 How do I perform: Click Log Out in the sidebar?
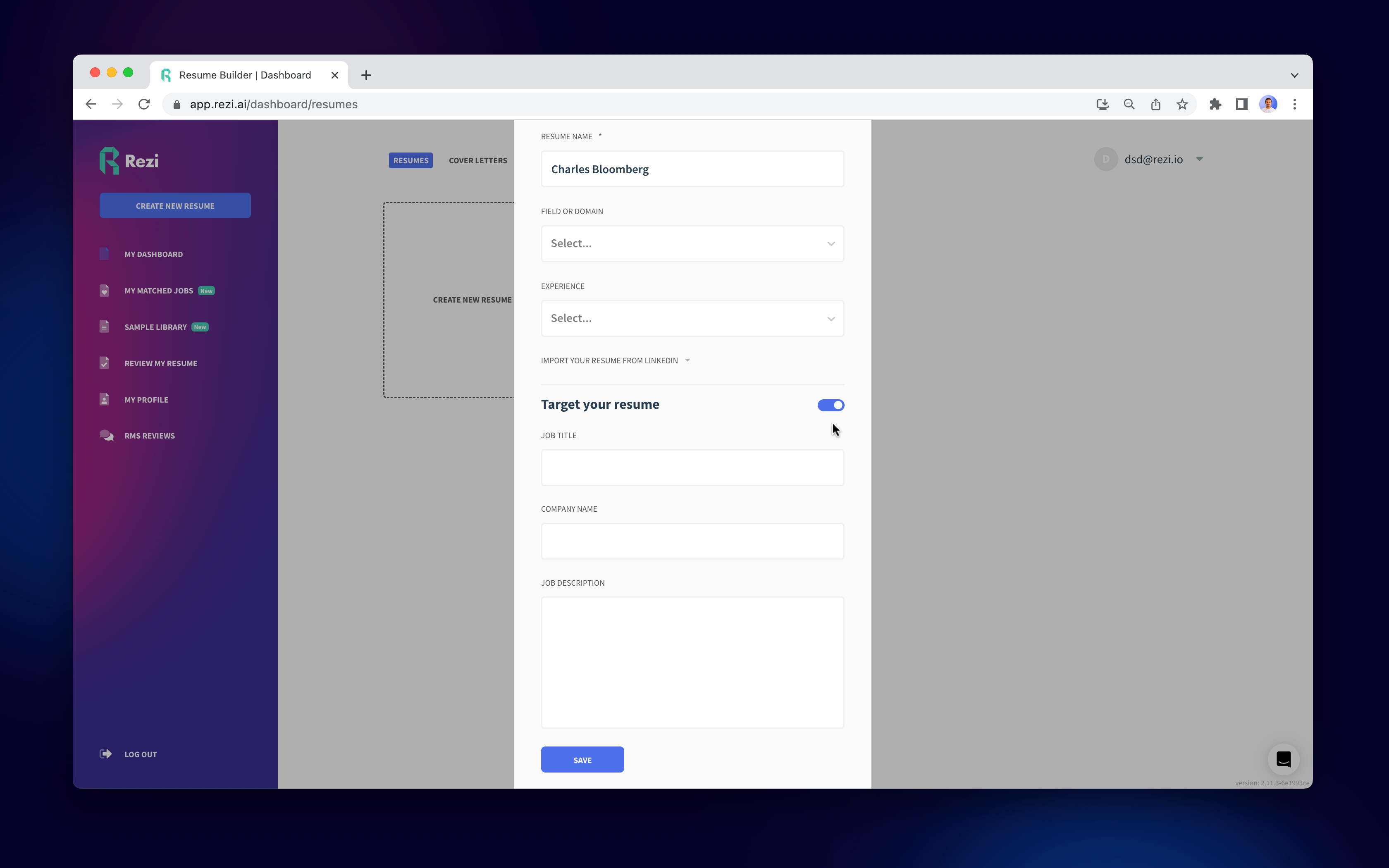pos(140,754)
